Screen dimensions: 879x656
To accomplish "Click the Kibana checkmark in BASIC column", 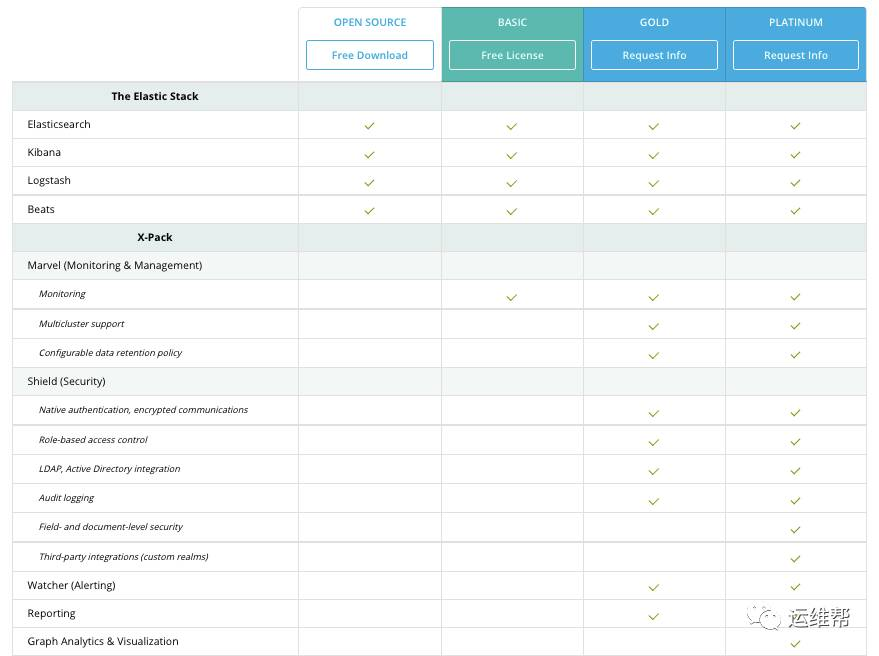I will pos(511,154).
